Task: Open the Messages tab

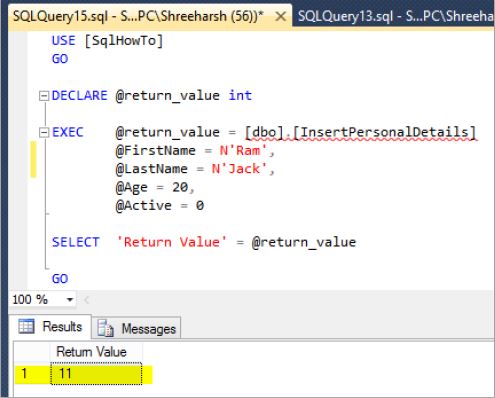Action: [x=137, y=329]
